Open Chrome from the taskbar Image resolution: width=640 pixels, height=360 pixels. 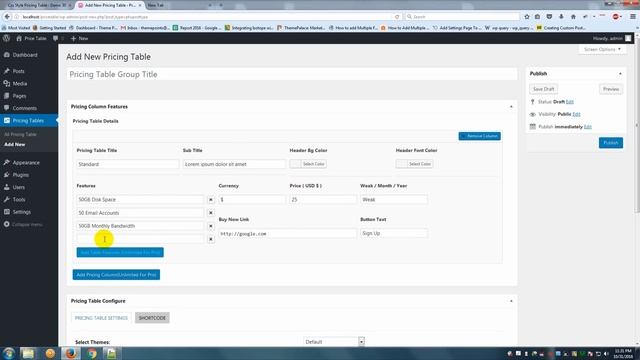(x=92, y=353)
